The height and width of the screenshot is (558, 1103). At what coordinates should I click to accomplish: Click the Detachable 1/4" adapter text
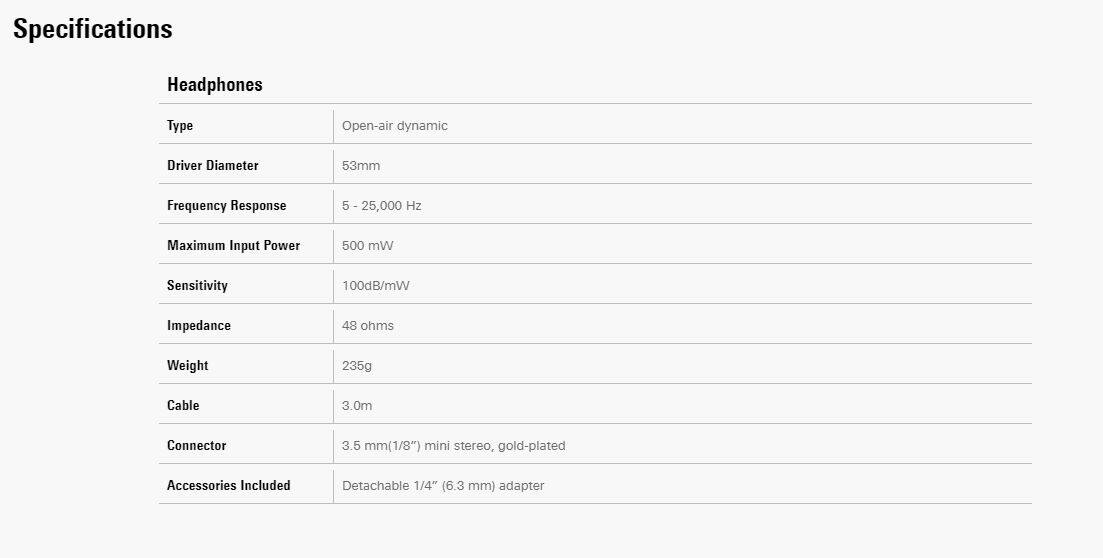click(x=443, y=486)
